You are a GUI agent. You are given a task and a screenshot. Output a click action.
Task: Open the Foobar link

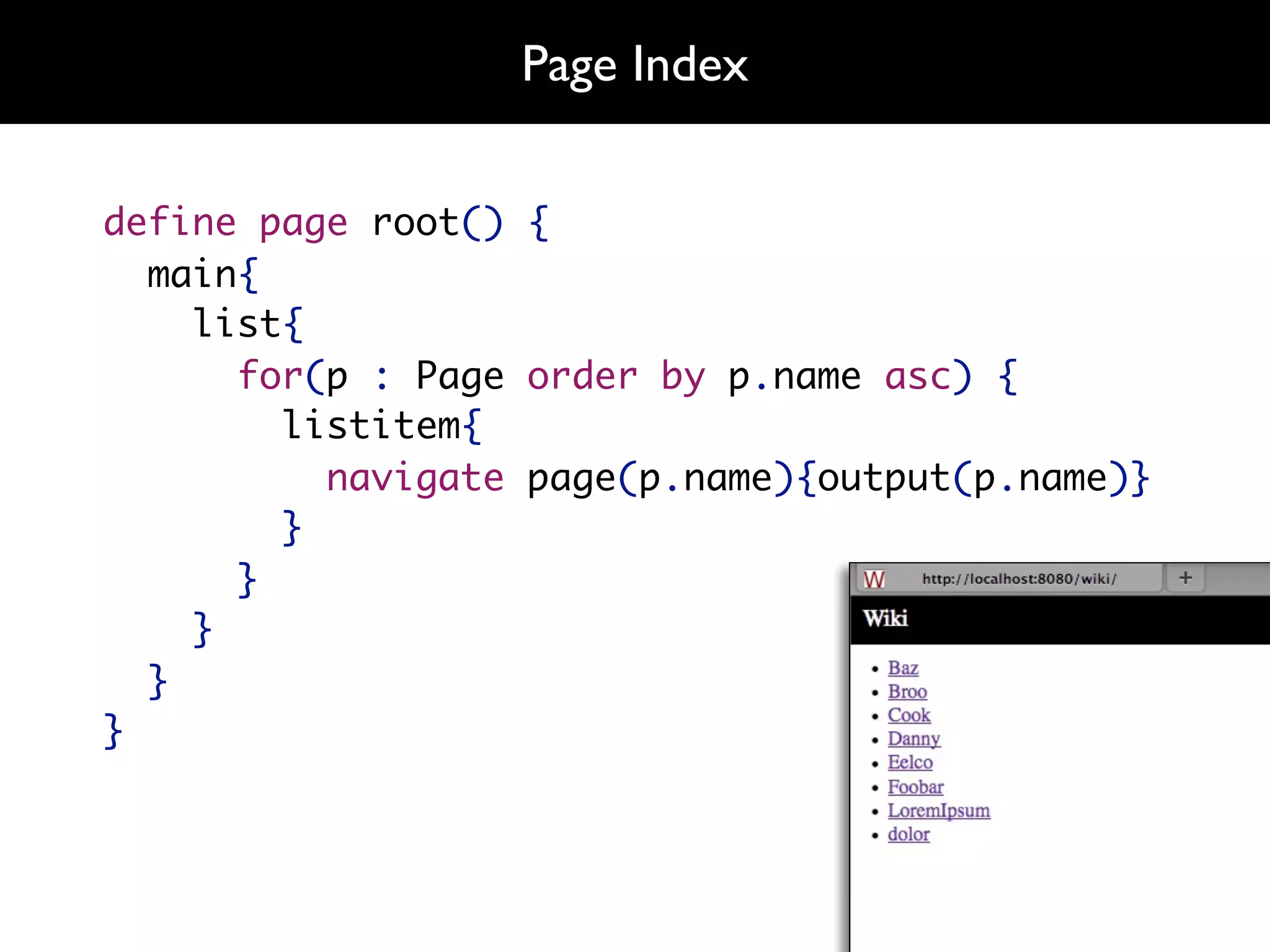pyautogui.click(x=915, y=787)
